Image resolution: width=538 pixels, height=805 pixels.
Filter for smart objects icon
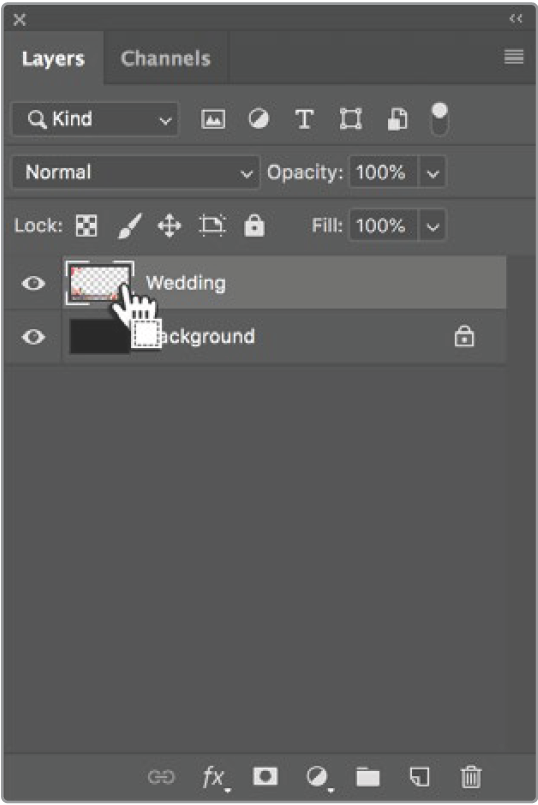point(397,119)
